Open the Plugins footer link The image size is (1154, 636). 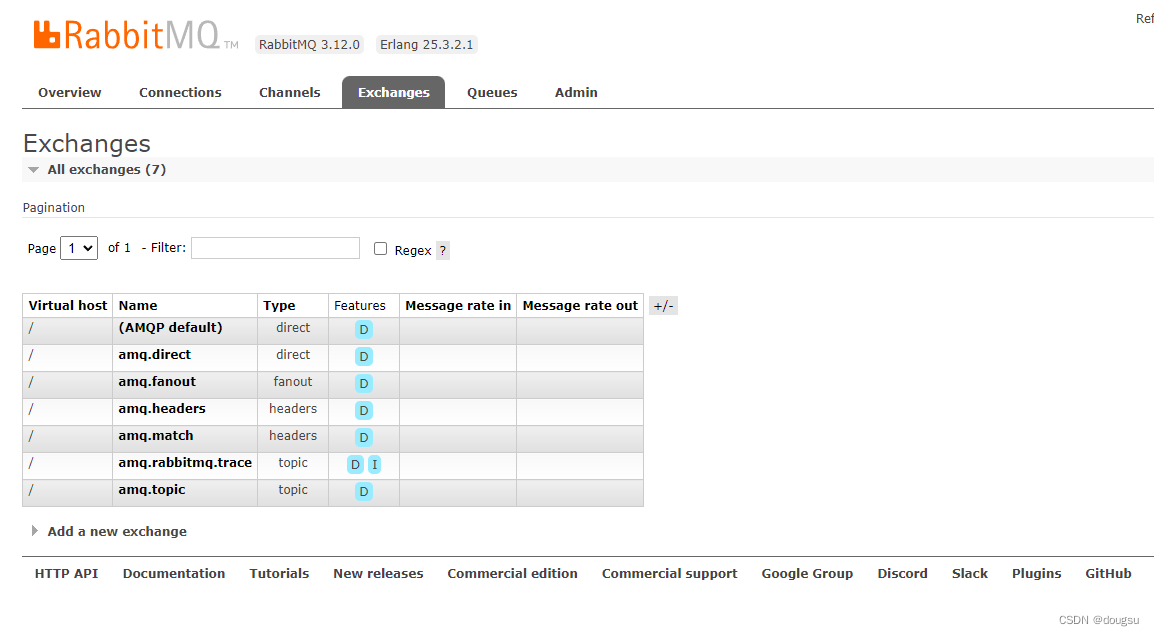(x=1036, y=573)
